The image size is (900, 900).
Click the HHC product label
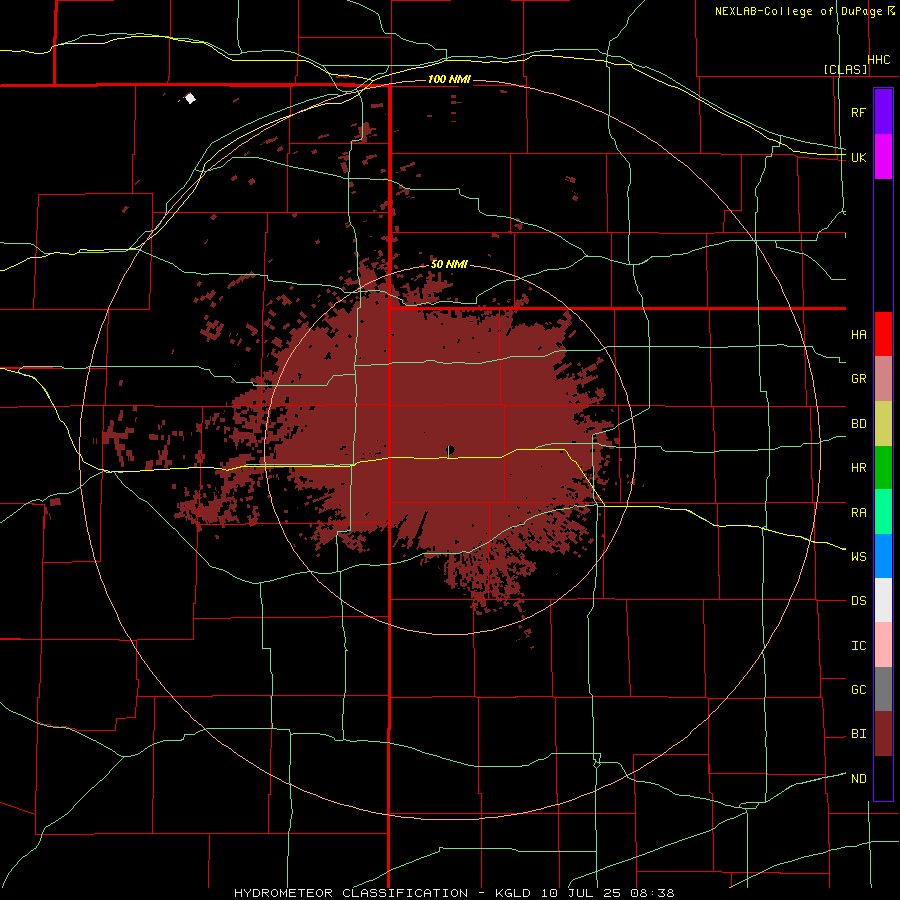[878, 60]
